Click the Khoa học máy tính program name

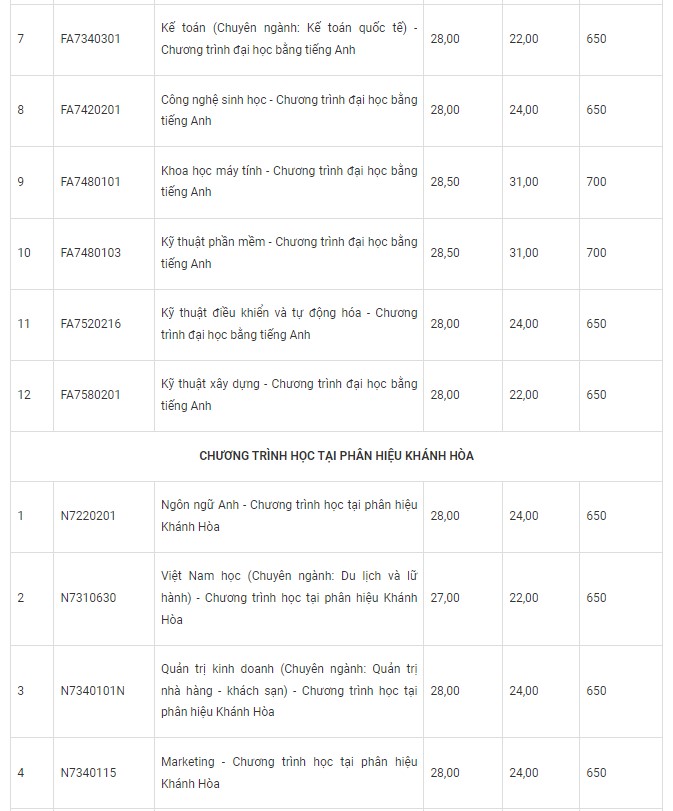point(289,182)
